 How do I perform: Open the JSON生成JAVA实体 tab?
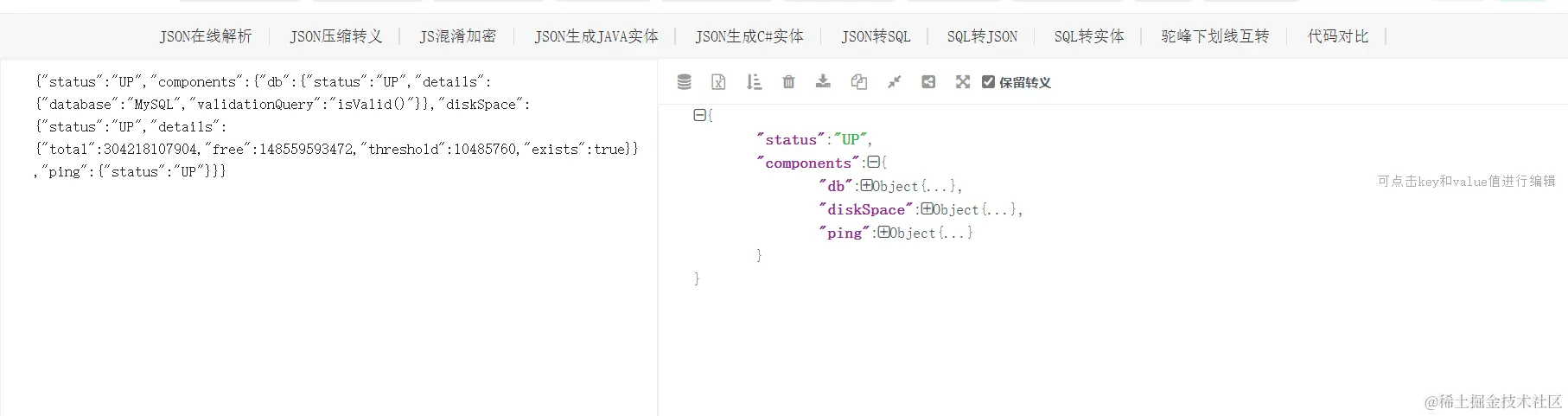[596, 36]
